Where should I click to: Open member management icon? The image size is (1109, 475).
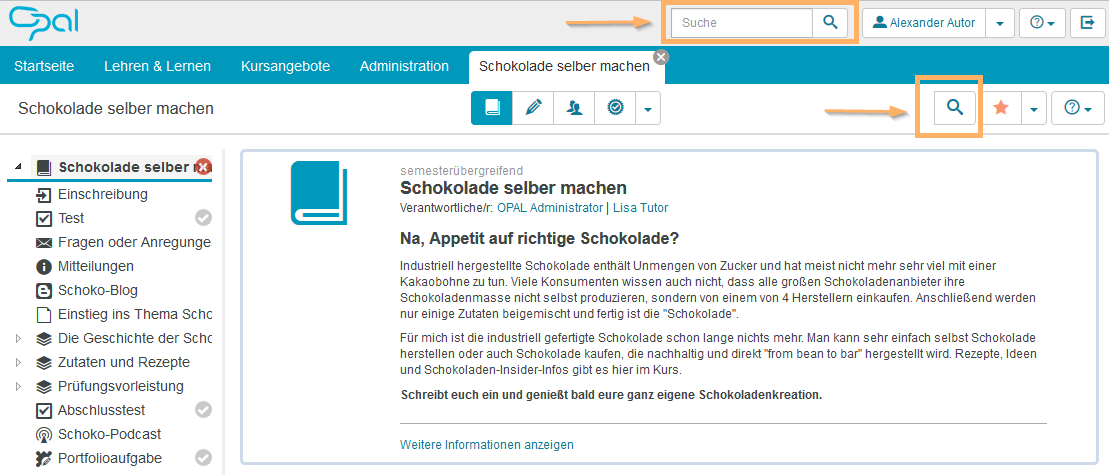click(574, 108)
